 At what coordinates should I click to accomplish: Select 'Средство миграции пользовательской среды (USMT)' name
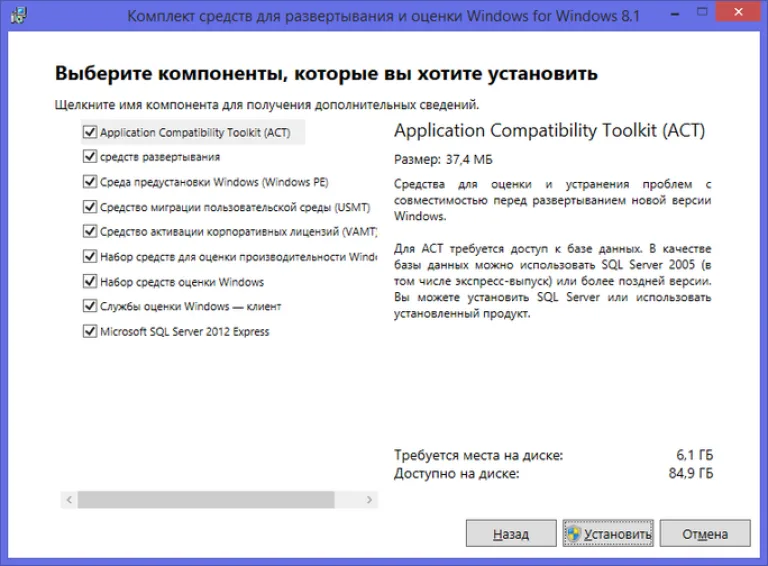pos(235,207)
